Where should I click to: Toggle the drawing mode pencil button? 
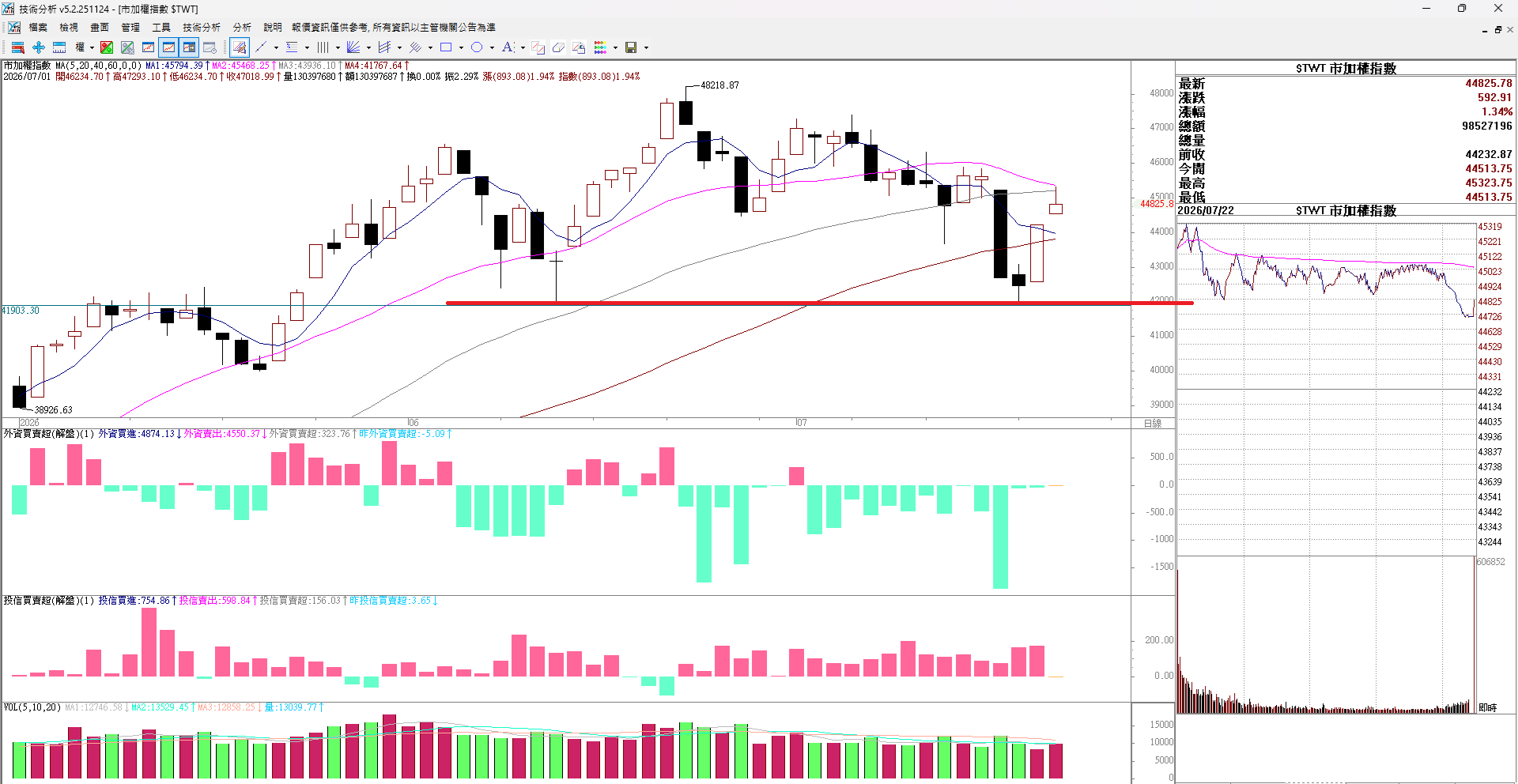(240, 47)
